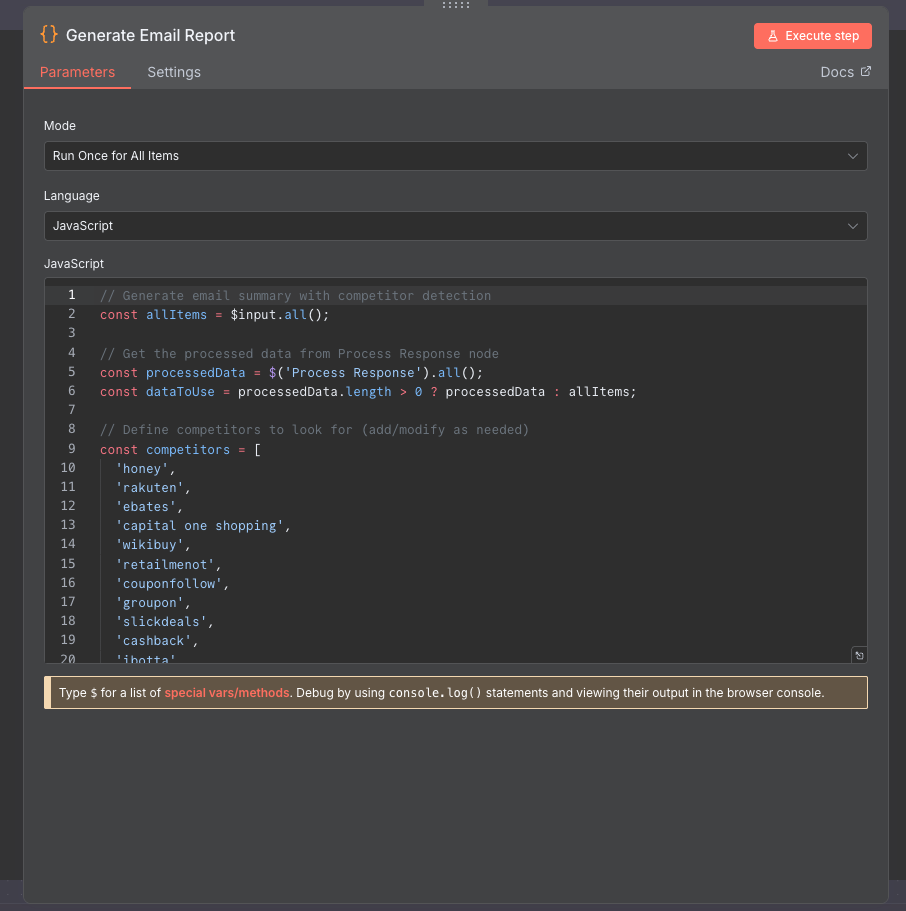
Task: Click the const competitors array line
Action: (180, 449)
